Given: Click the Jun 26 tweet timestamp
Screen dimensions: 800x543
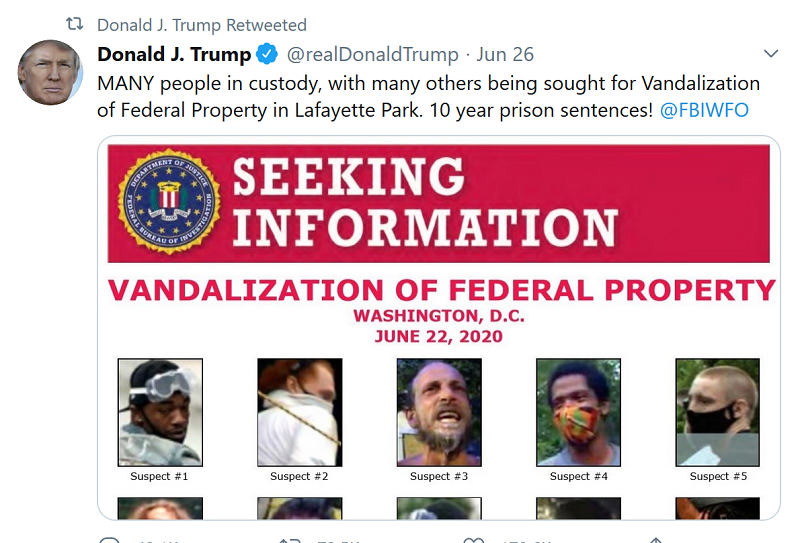Looking at the screenshot, I should click(505, 54).
